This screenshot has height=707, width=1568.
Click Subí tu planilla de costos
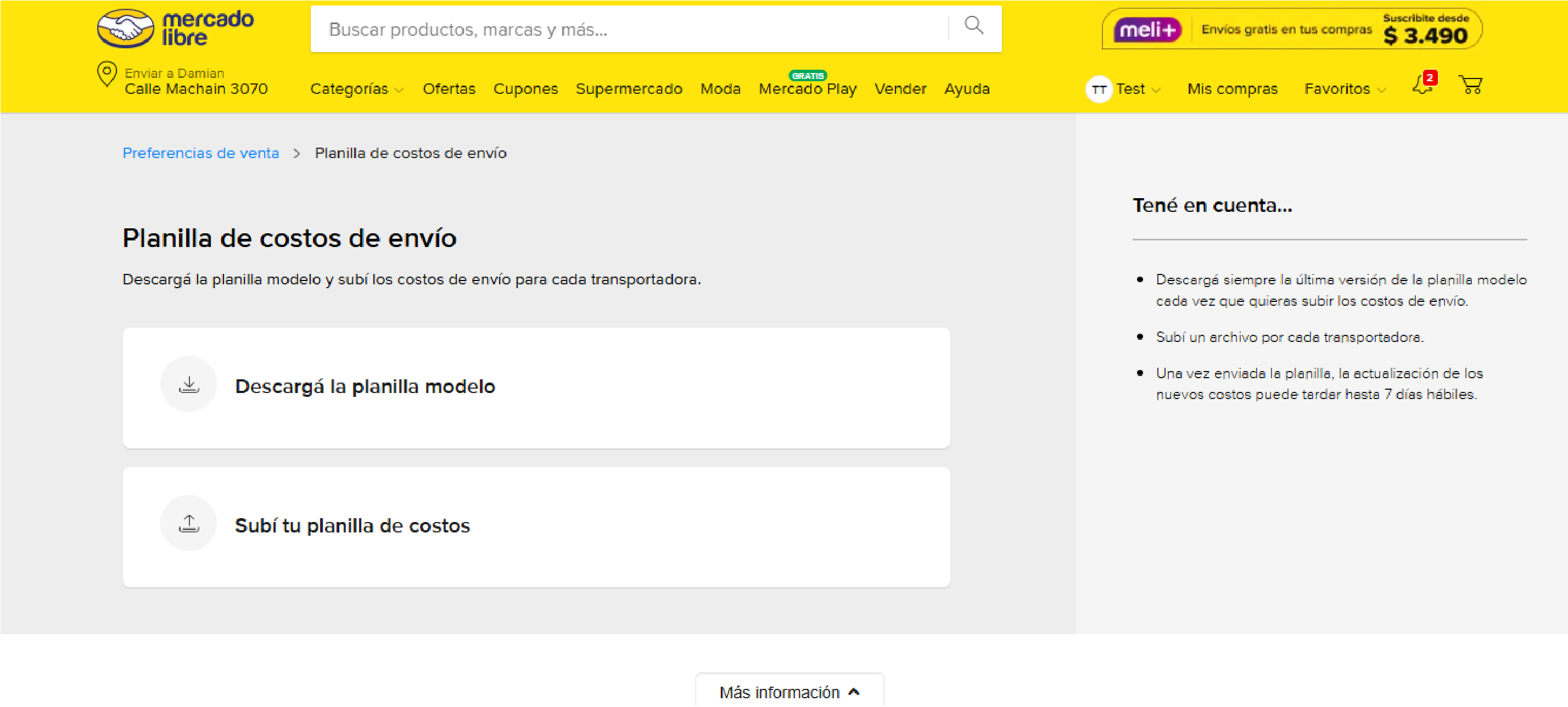coord(352,525)
